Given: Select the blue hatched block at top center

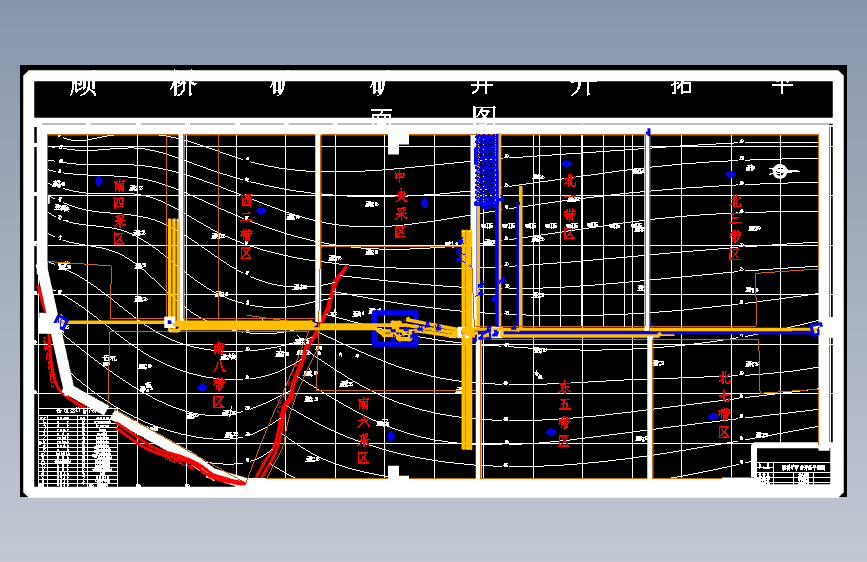Looking at the screenshot, I should (x=486, y=171).
